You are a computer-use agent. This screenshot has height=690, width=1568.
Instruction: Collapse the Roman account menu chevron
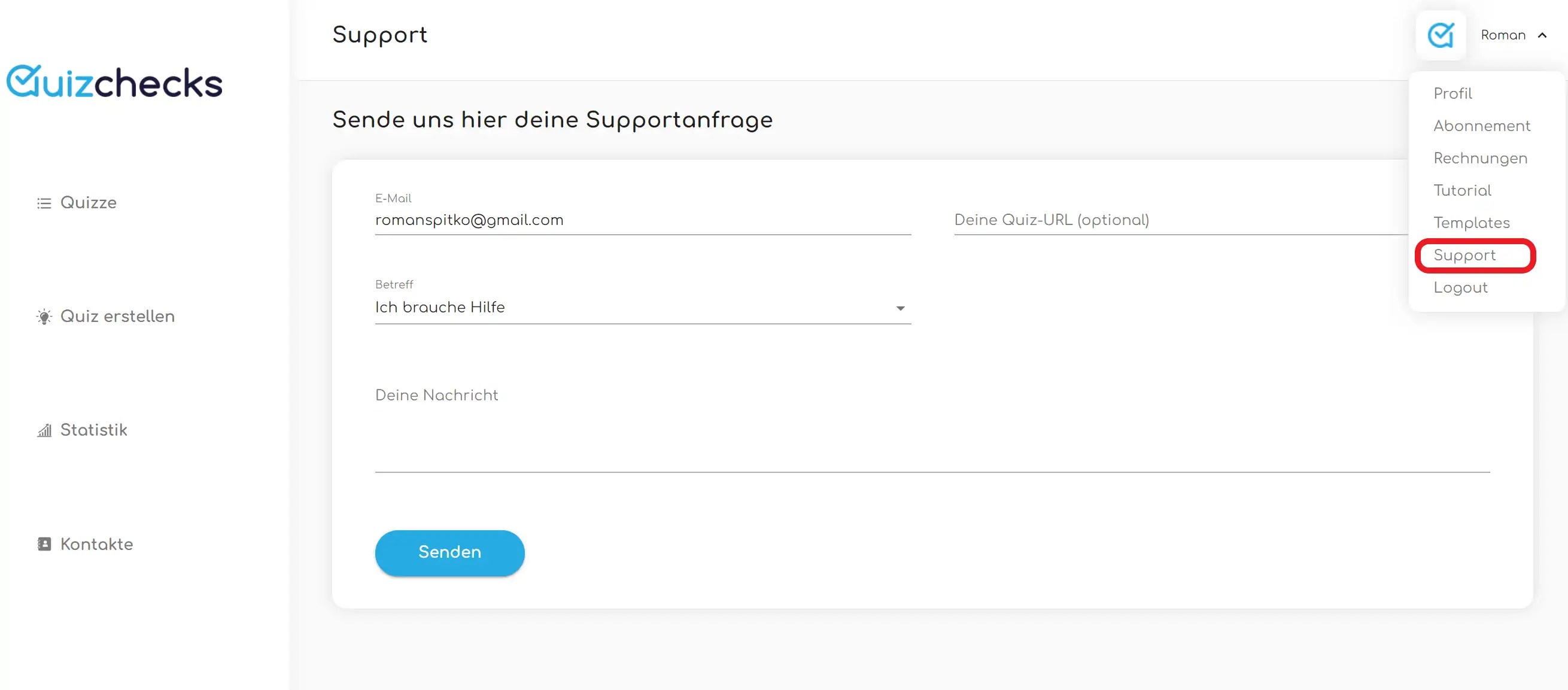[x=1543, y=35]
